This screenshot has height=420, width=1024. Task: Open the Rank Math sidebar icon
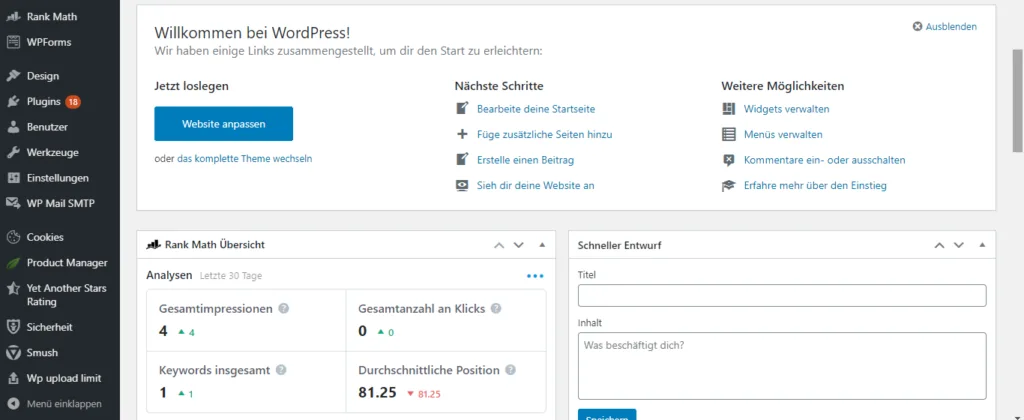click(13, 17)
